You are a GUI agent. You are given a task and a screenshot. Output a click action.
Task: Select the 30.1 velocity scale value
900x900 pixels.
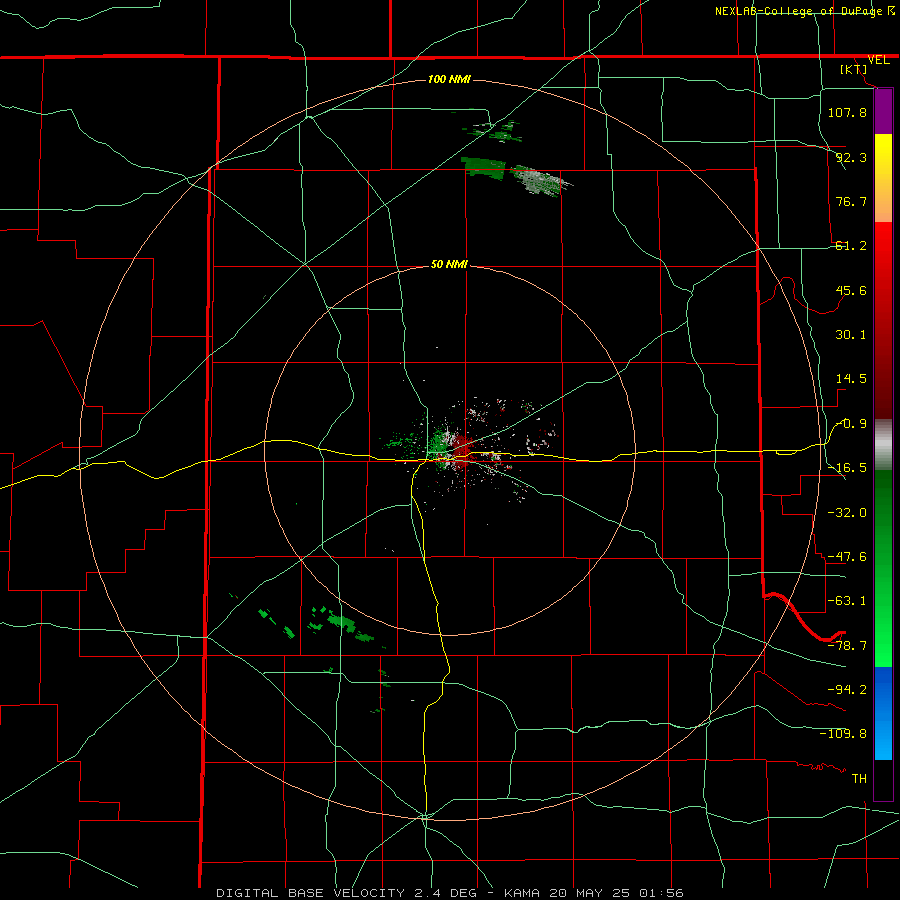851,335
